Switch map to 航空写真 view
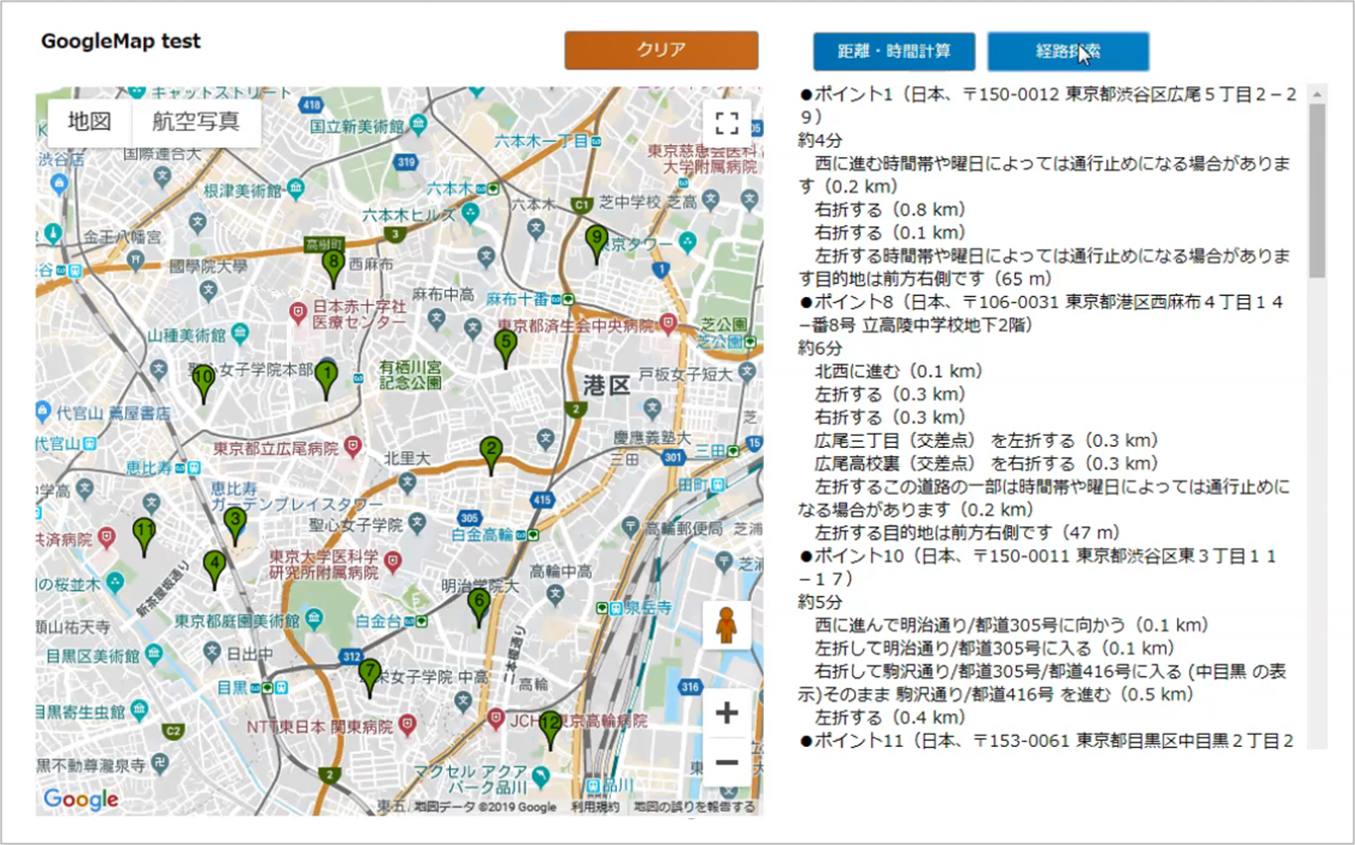 tap(197, 122)
